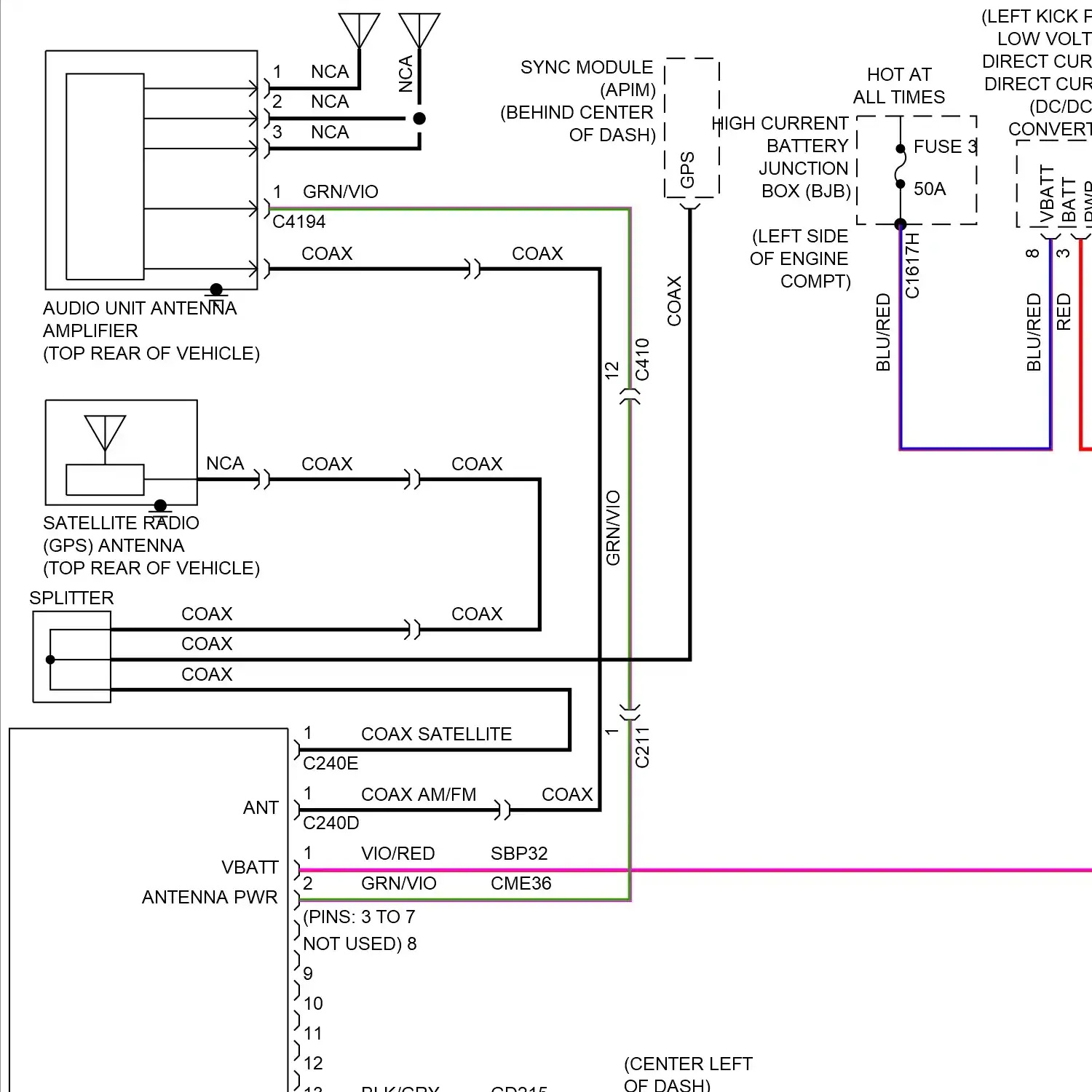
Task: Click the Fuse 3 symbol in the junction box
Action: pos(901,167)
